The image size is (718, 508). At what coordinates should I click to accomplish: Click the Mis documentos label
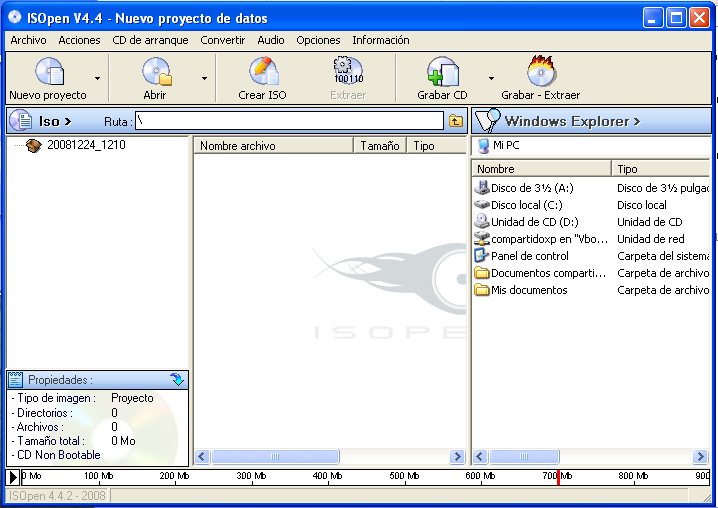point(529,290)
